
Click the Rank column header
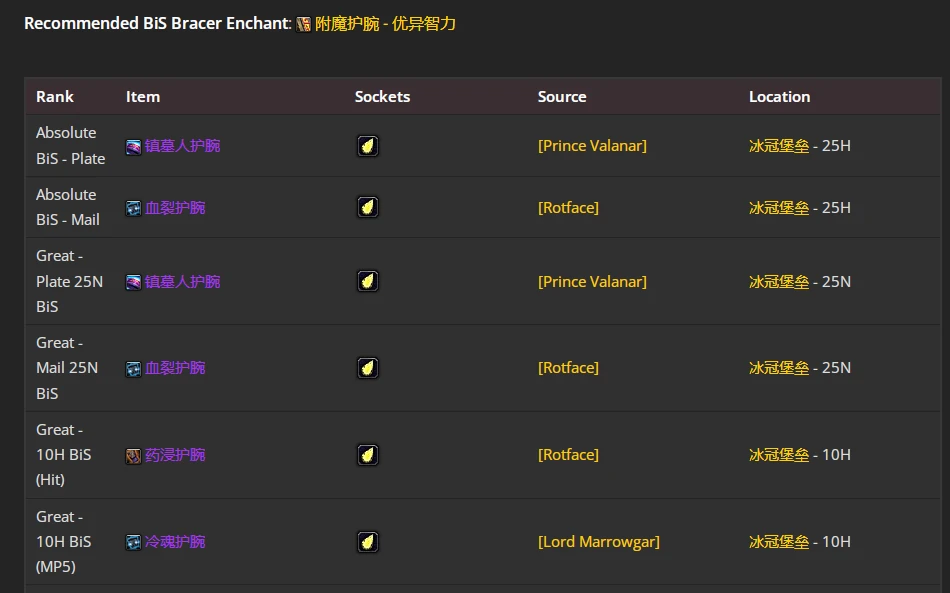(x=55, y=97)
